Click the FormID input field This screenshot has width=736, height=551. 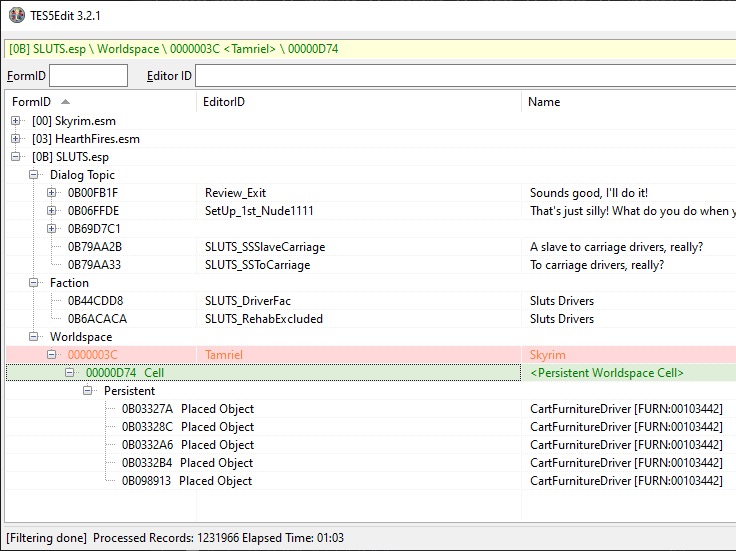coord(88,76)
